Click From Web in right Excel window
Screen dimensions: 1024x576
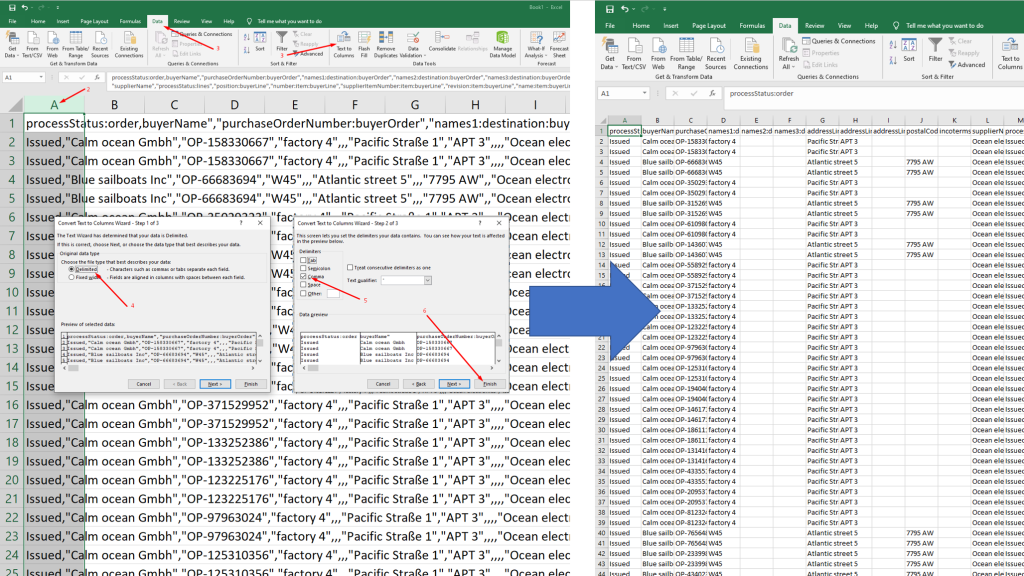click(658, 54)
